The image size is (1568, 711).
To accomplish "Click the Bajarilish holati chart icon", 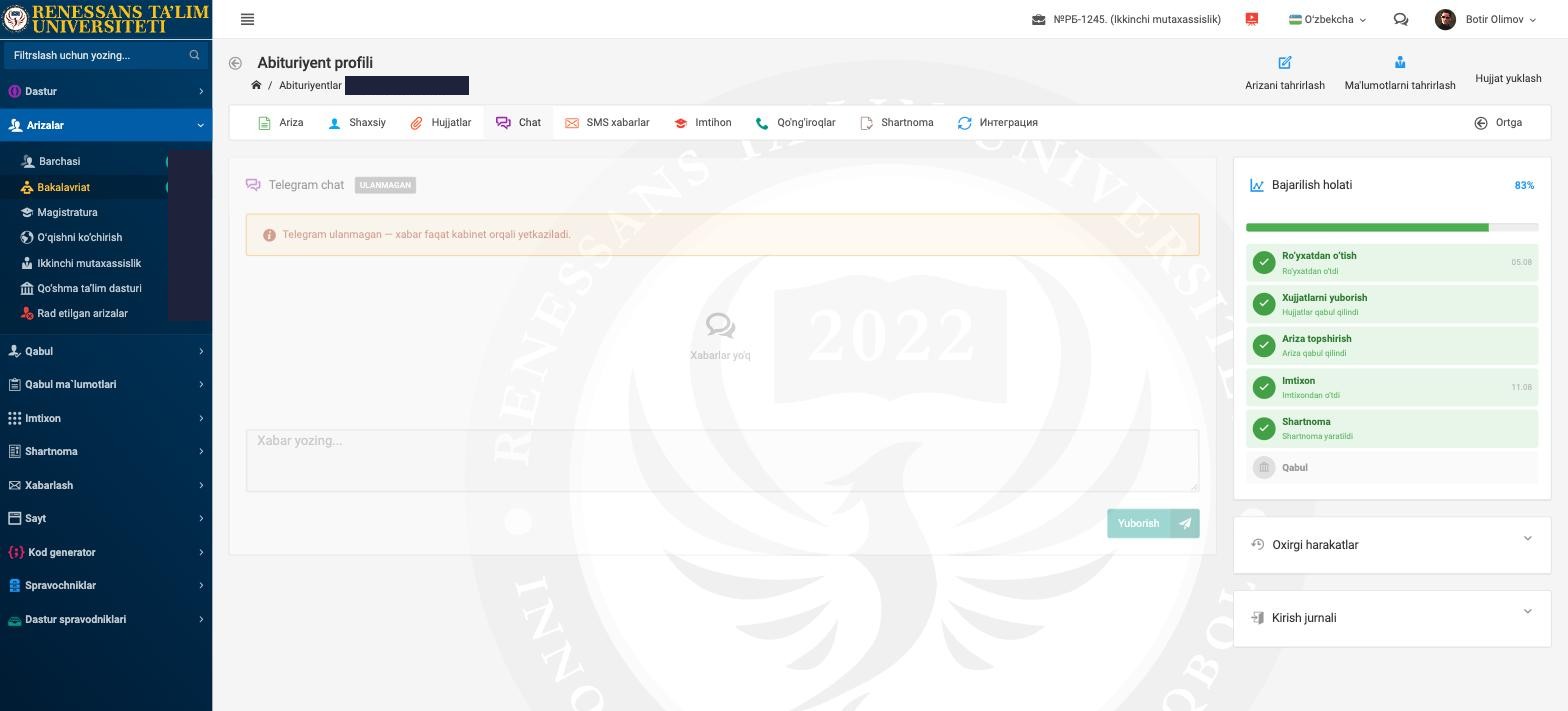I will [1257, 185].
